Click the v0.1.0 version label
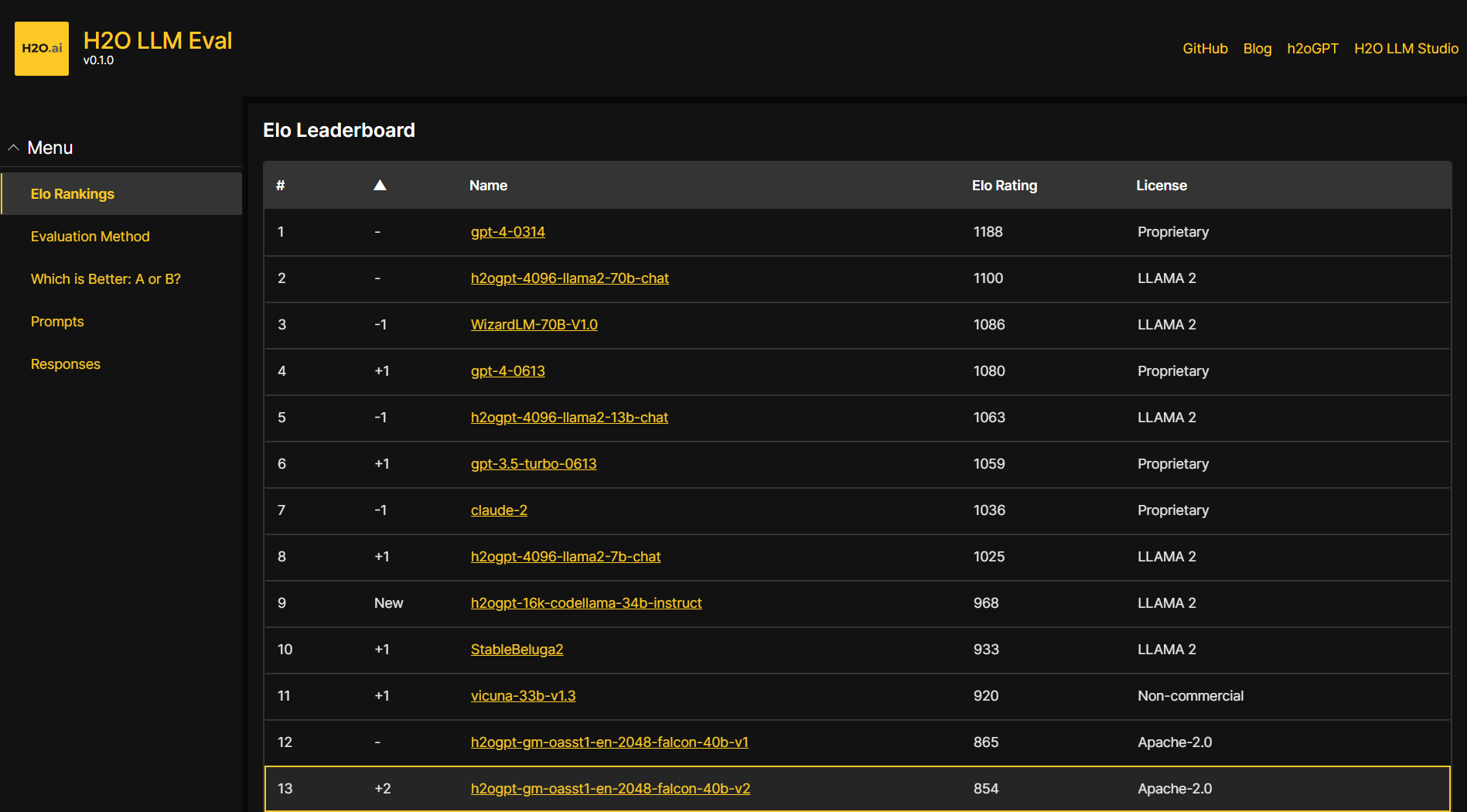This screenshot has height=812, width=1467. 98,60
